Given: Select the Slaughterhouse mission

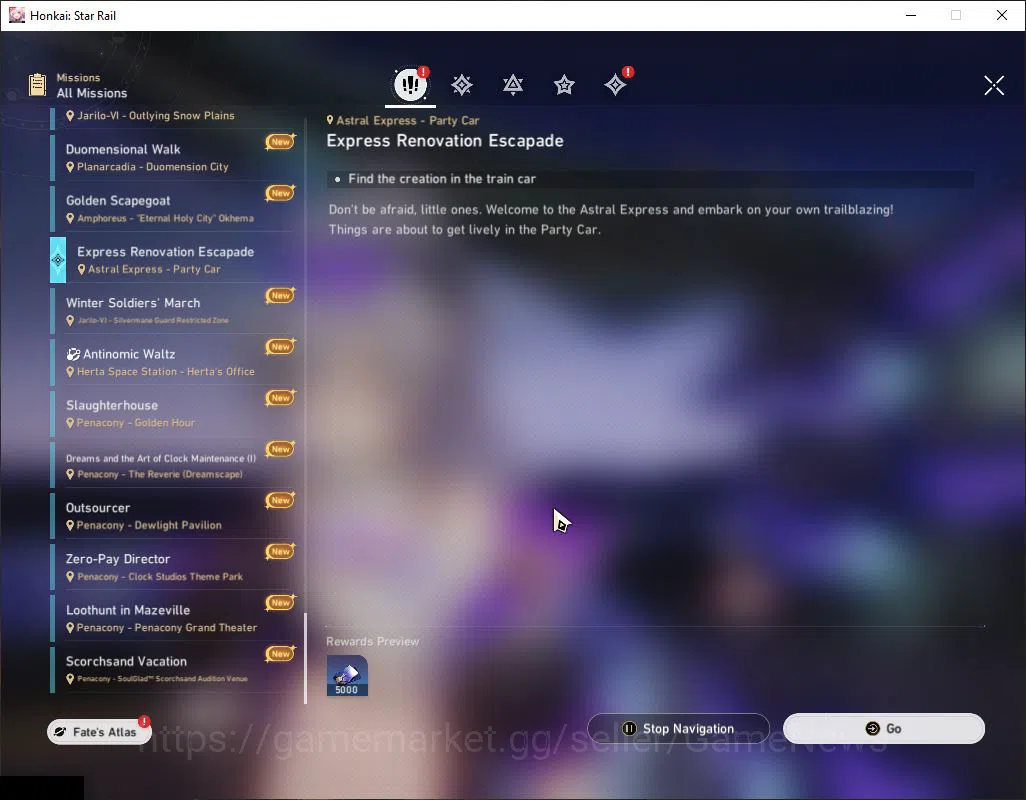Looking at the screenshot, I should tap(173, 413).
